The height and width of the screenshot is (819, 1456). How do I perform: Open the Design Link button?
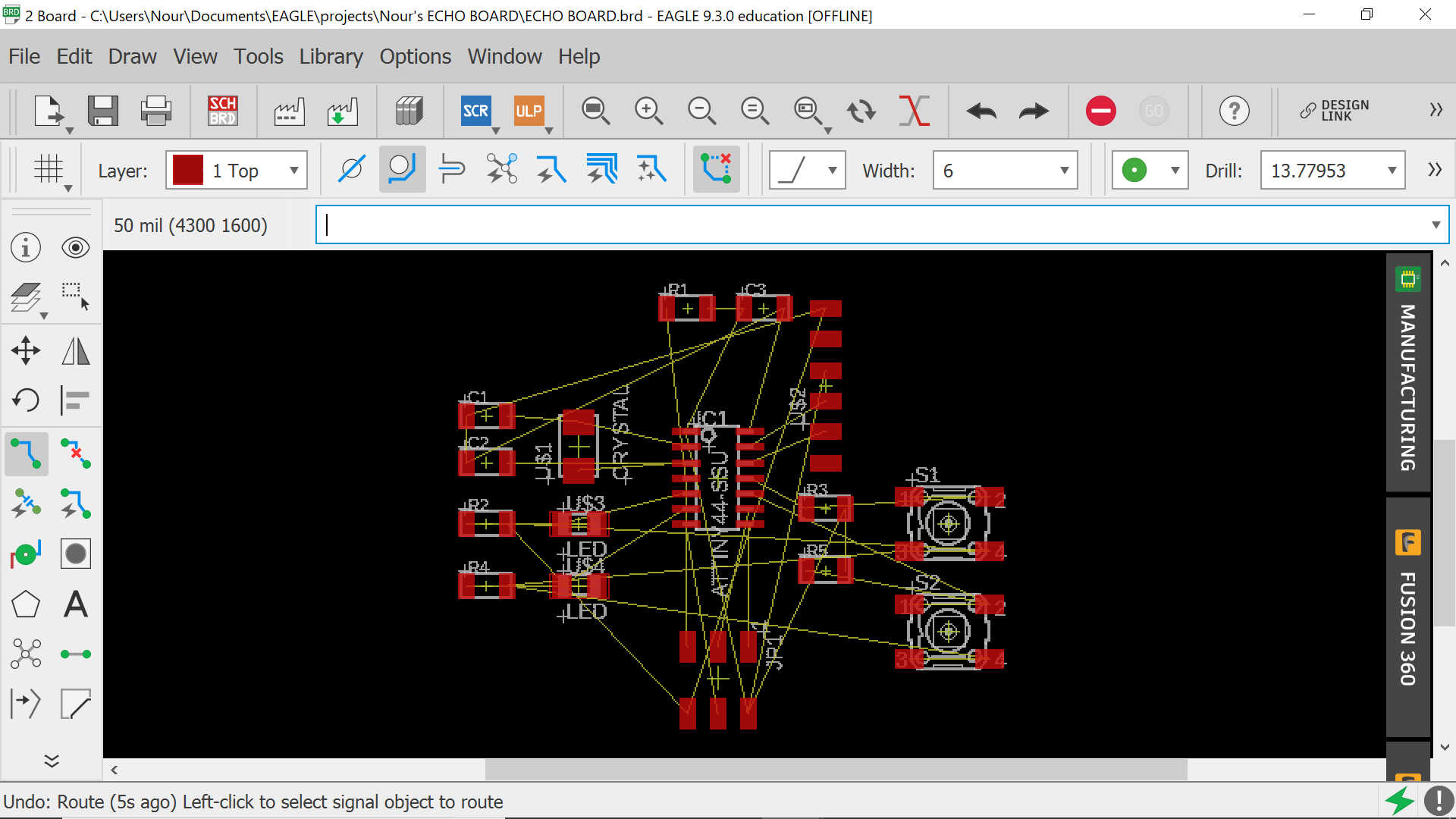point(1335,111)
